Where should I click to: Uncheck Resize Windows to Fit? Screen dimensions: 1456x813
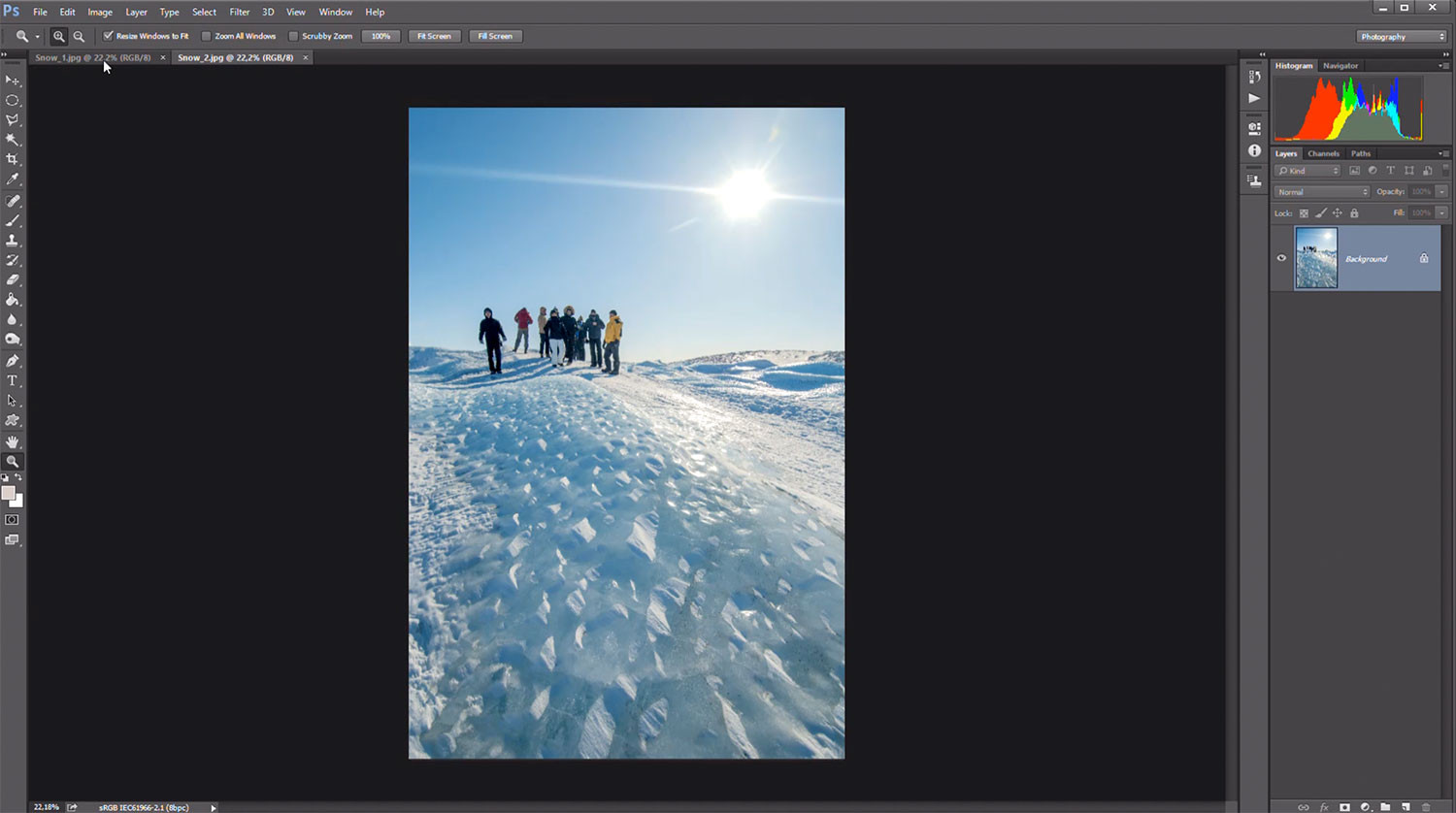coord(109,36)
